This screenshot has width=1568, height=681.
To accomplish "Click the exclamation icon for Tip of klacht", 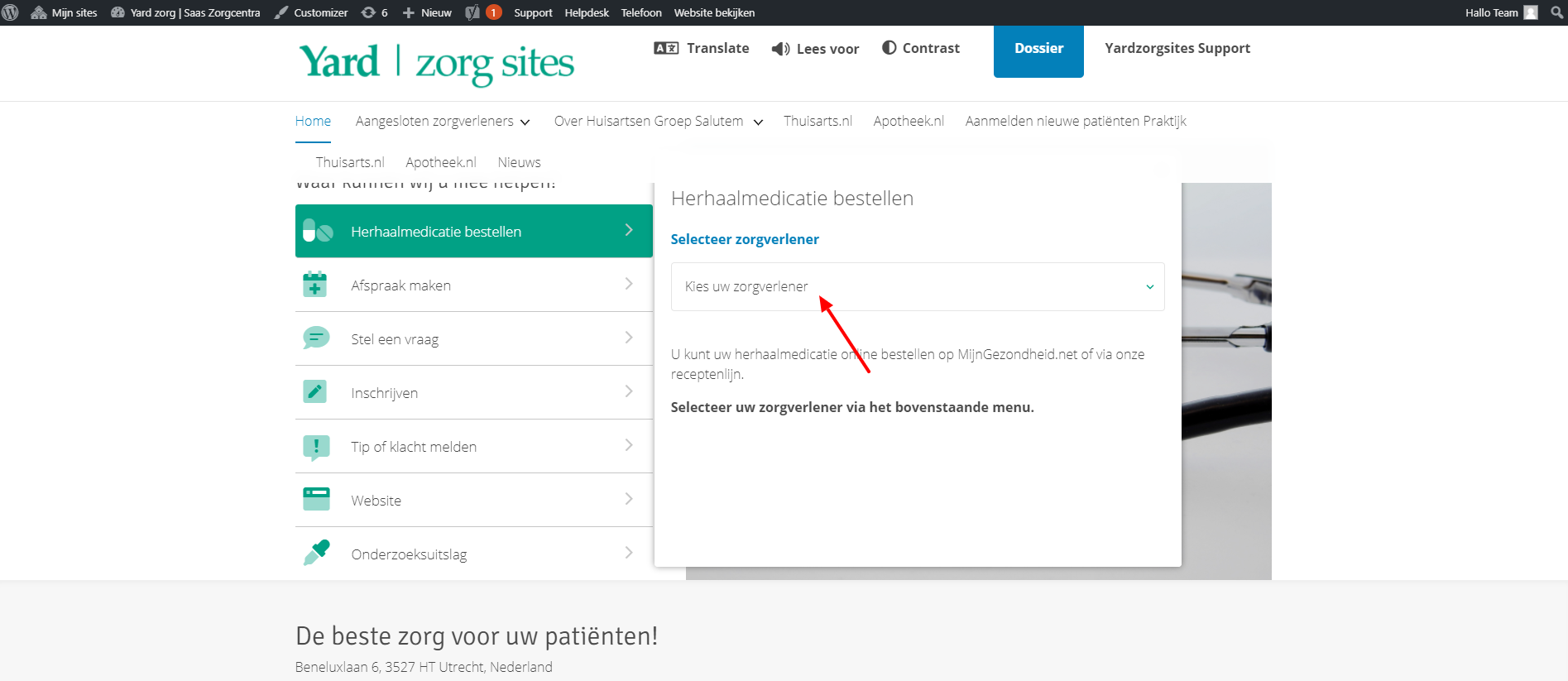I will pyautogui.click(x=316, y=447).
